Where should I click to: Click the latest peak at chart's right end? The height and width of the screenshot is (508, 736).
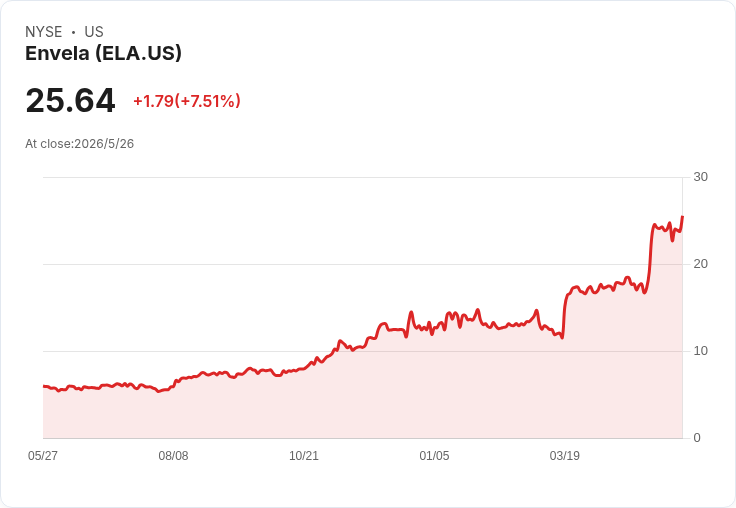(x=682, y=217)
